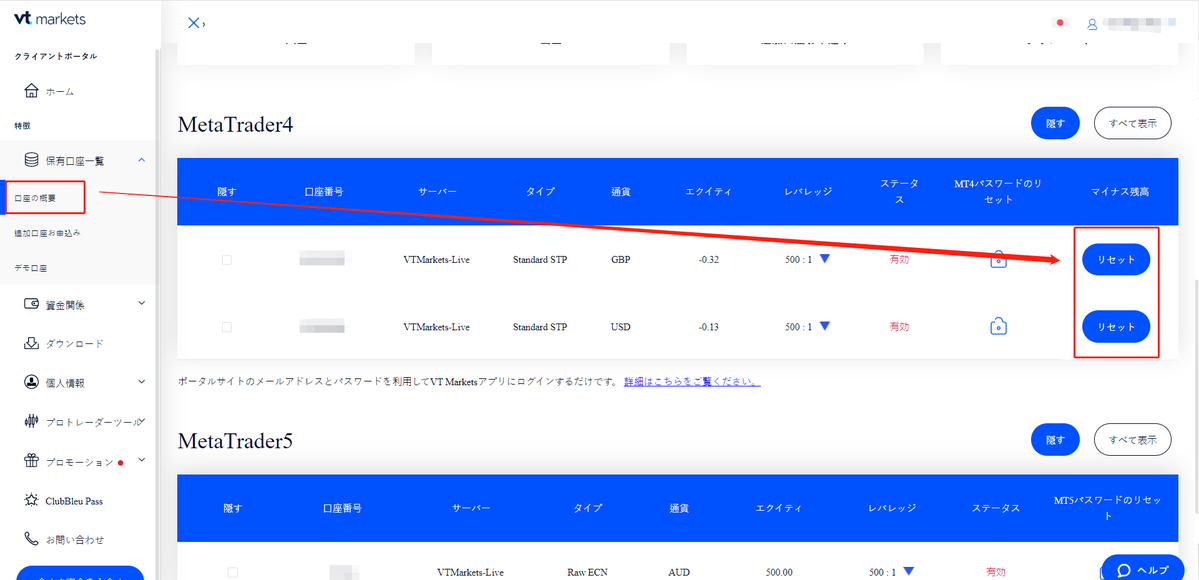Click the VT Markets logo

tap(50, 19)
